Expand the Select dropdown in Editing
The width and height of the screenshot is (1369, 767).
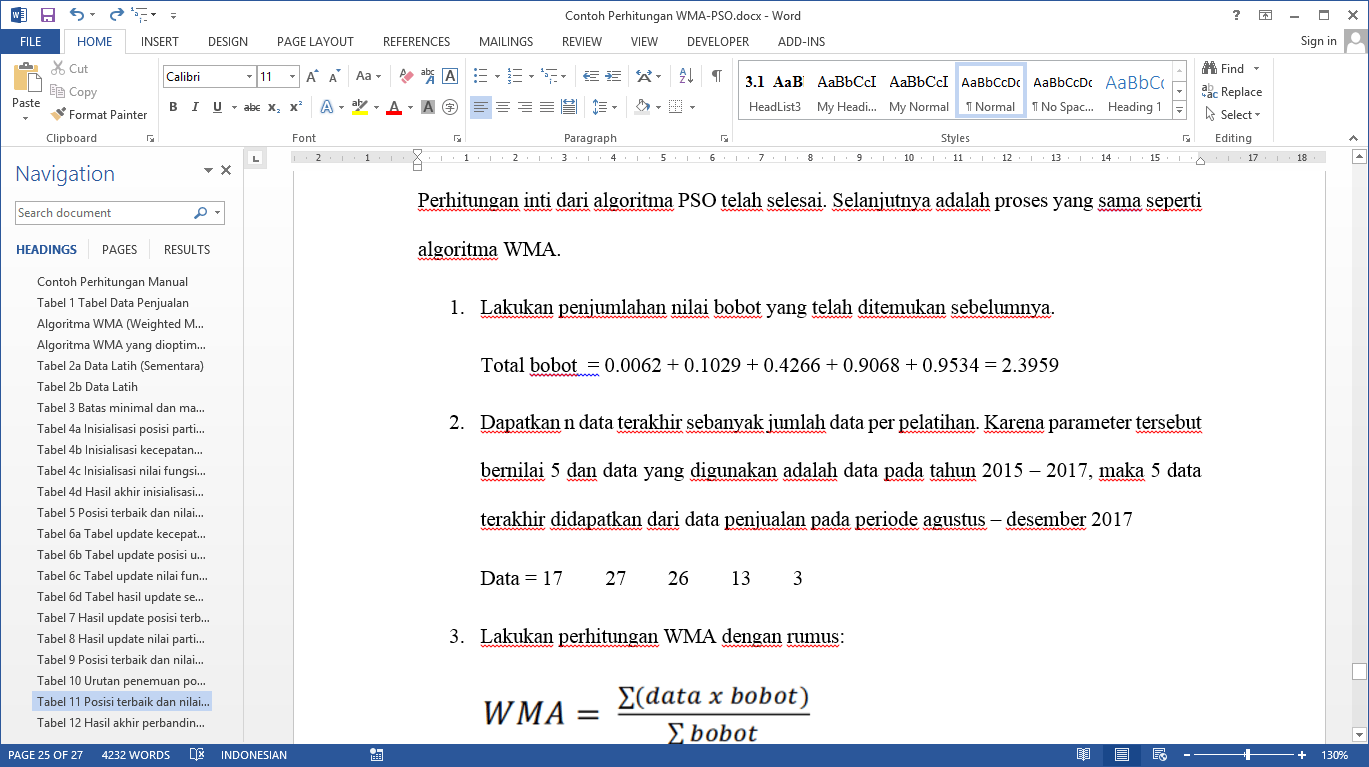[1240, 115]
